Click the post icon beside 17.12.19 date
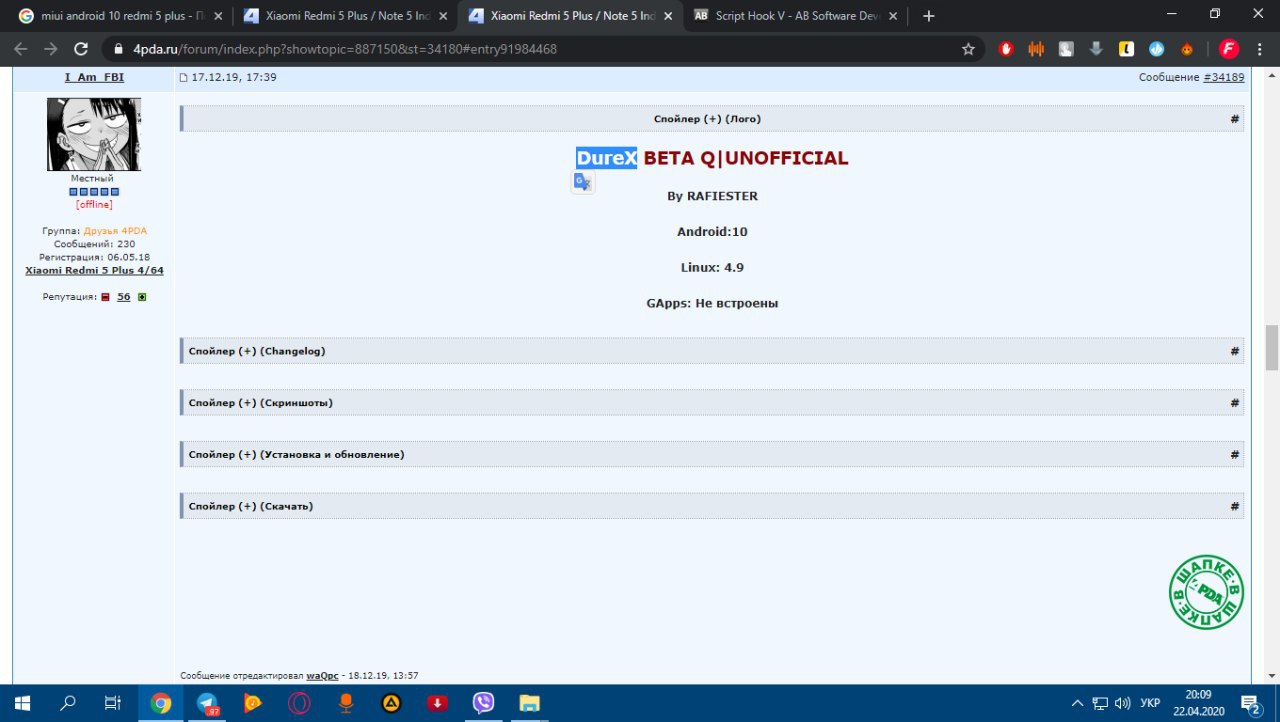Image resolution: width=1280 pixels, height=722 pixels. click(183, 77)
